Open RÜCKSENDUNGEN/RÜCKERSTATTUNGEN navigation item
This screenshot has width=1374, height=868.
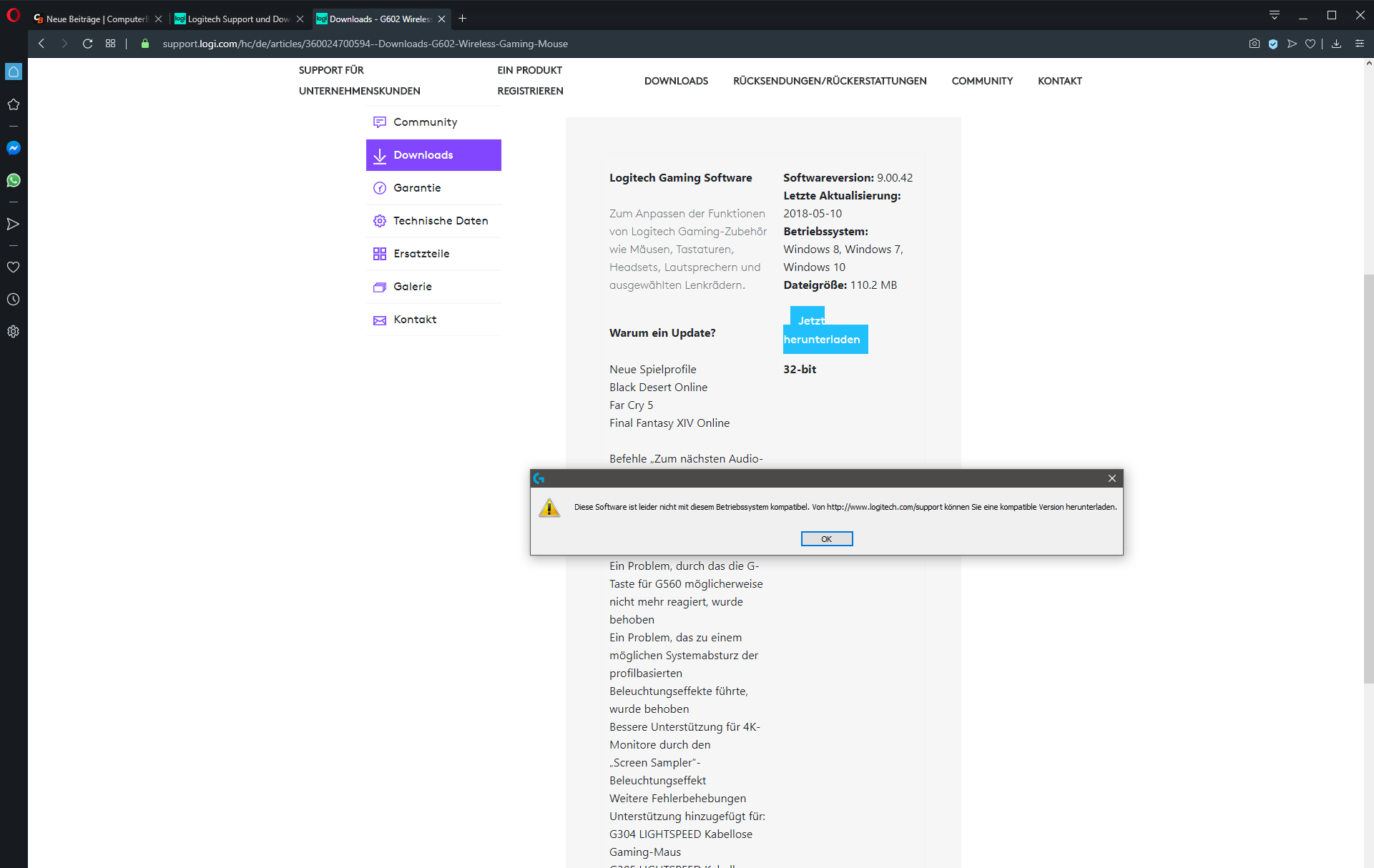(x=830, y=81)
